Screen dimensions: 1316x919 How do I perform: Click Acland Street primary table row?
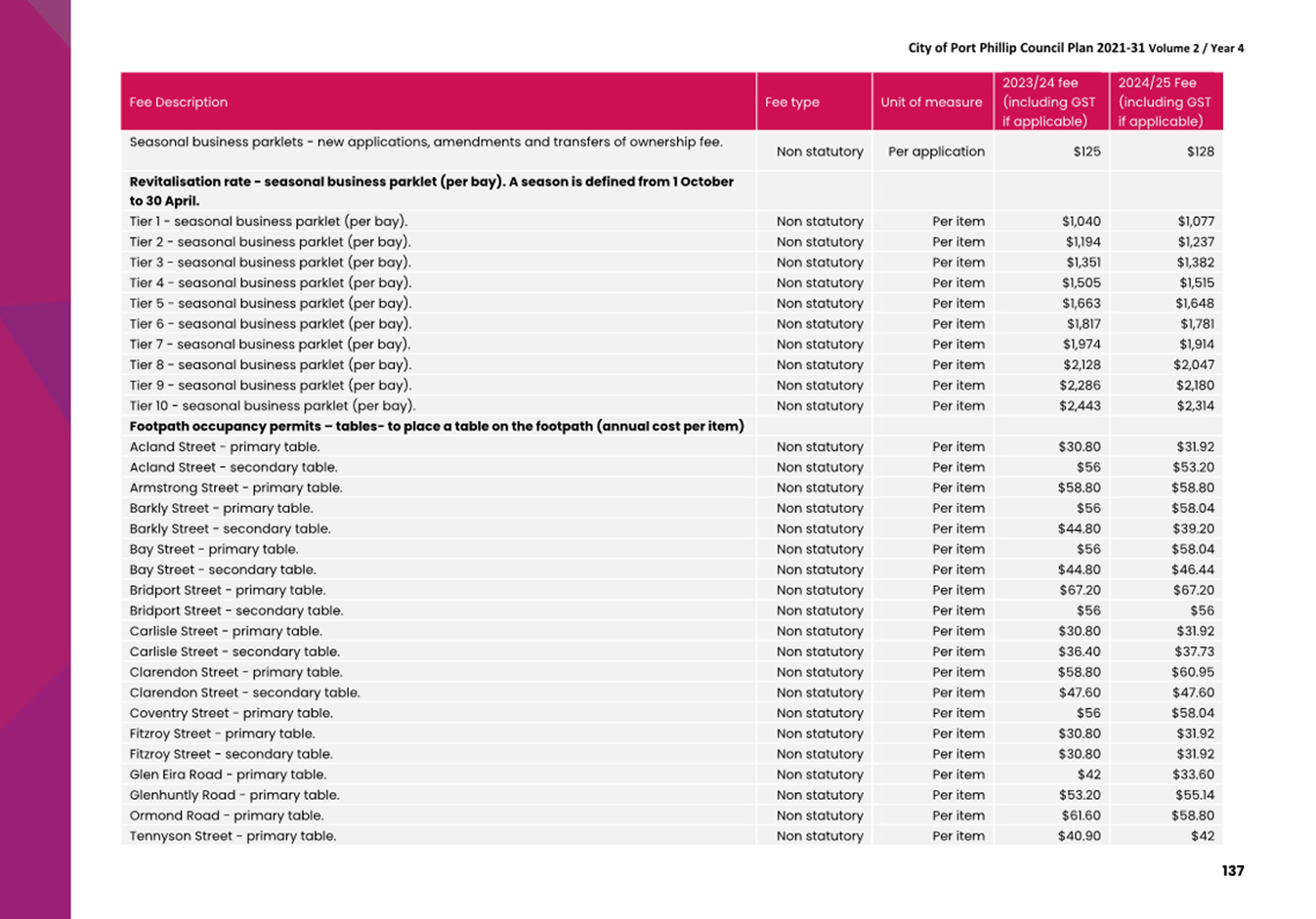click(x=671, y=447)
